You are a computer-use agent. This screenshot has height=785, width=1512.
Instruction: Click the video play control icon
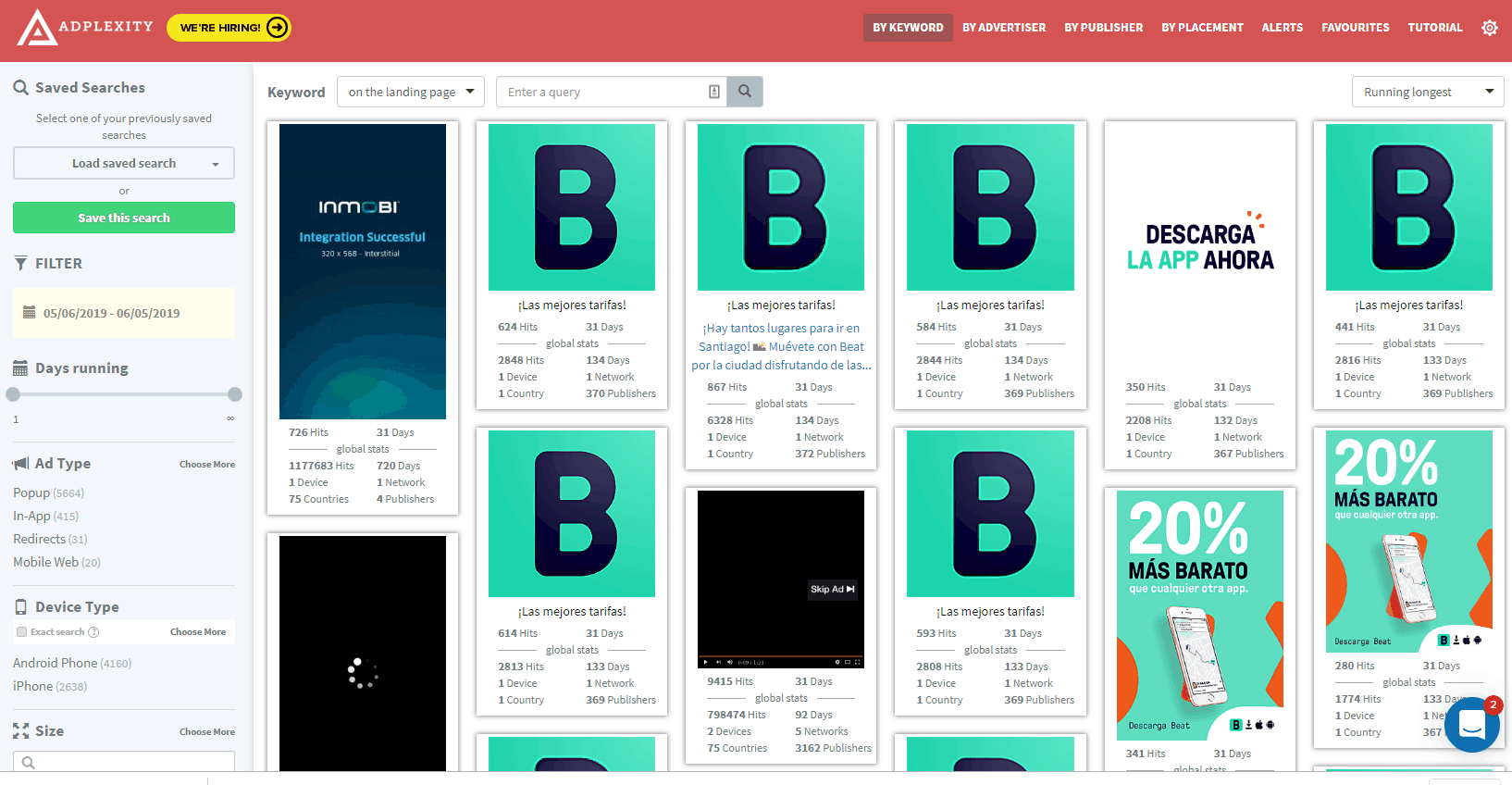[x=705, y=662]
